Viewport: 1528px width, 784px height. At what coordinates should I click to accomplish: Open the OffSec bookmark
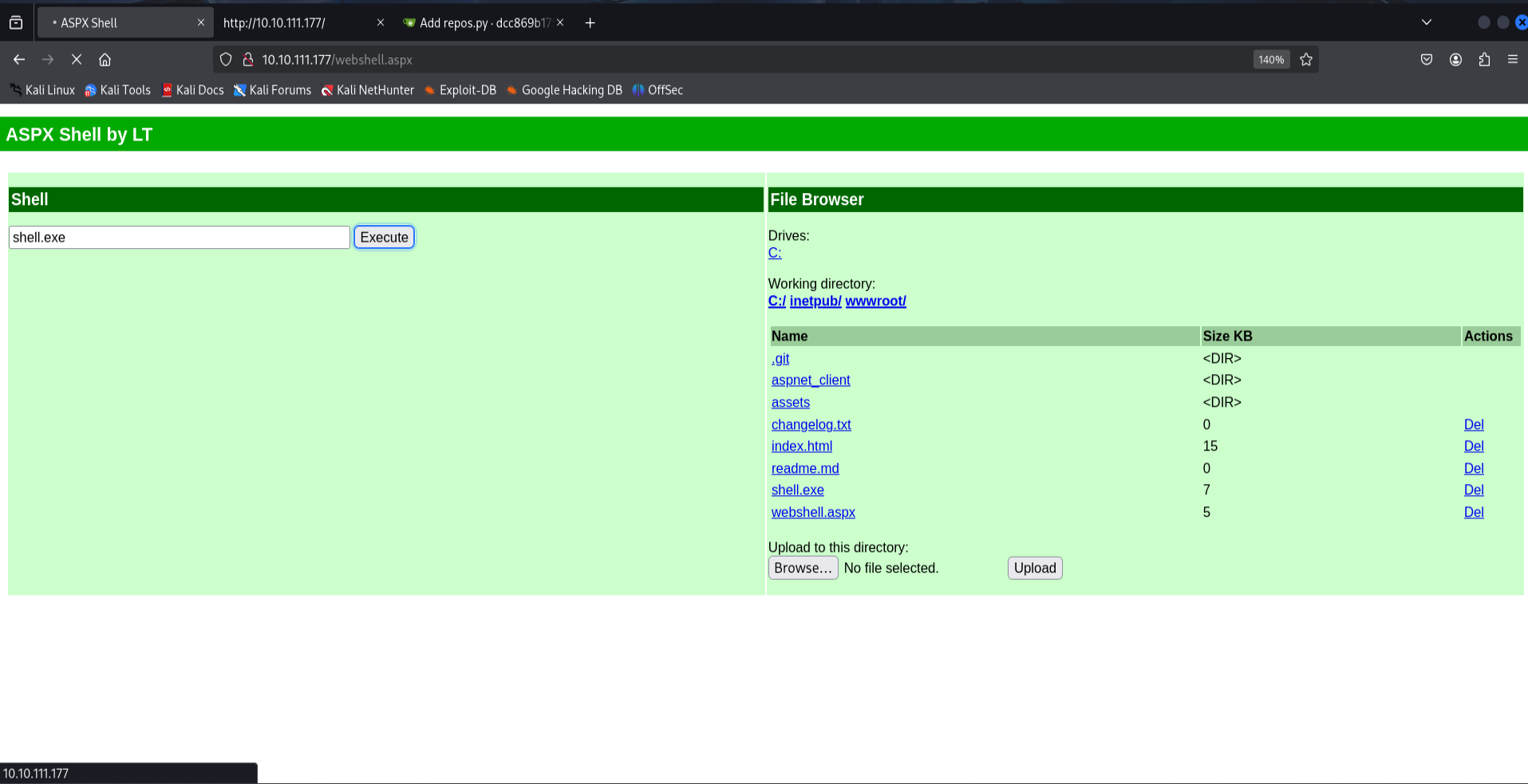[657, 90]
